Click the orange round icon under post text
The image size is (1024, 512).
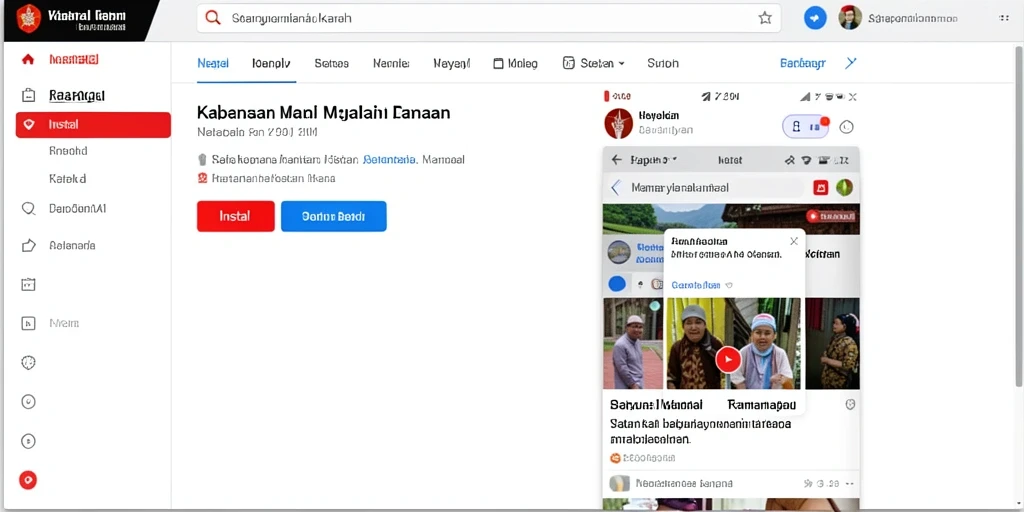tap(615, 458)
